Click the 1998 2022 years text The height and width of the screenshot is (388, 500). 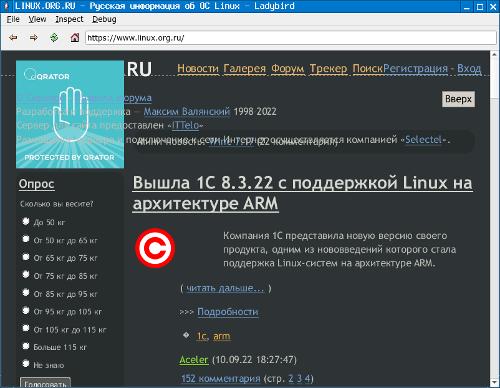click(255, 111)
